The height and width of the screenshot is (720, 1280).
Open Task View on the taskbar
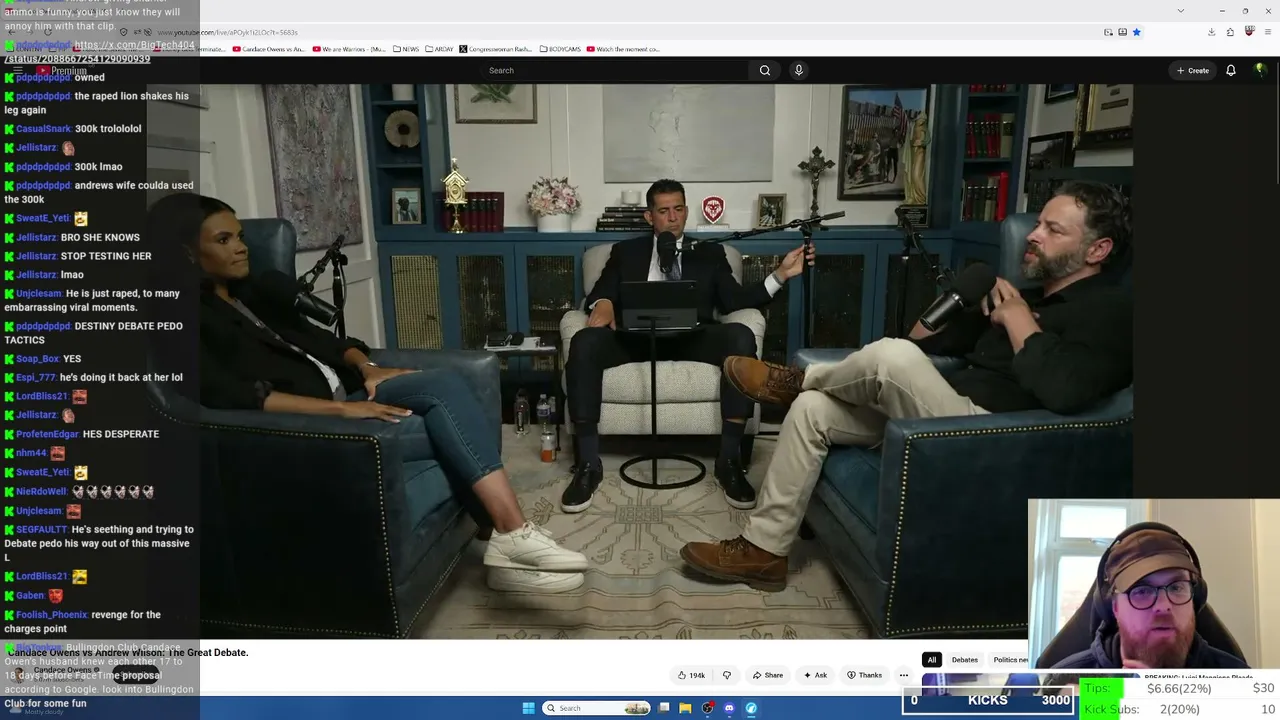[664, 708]
